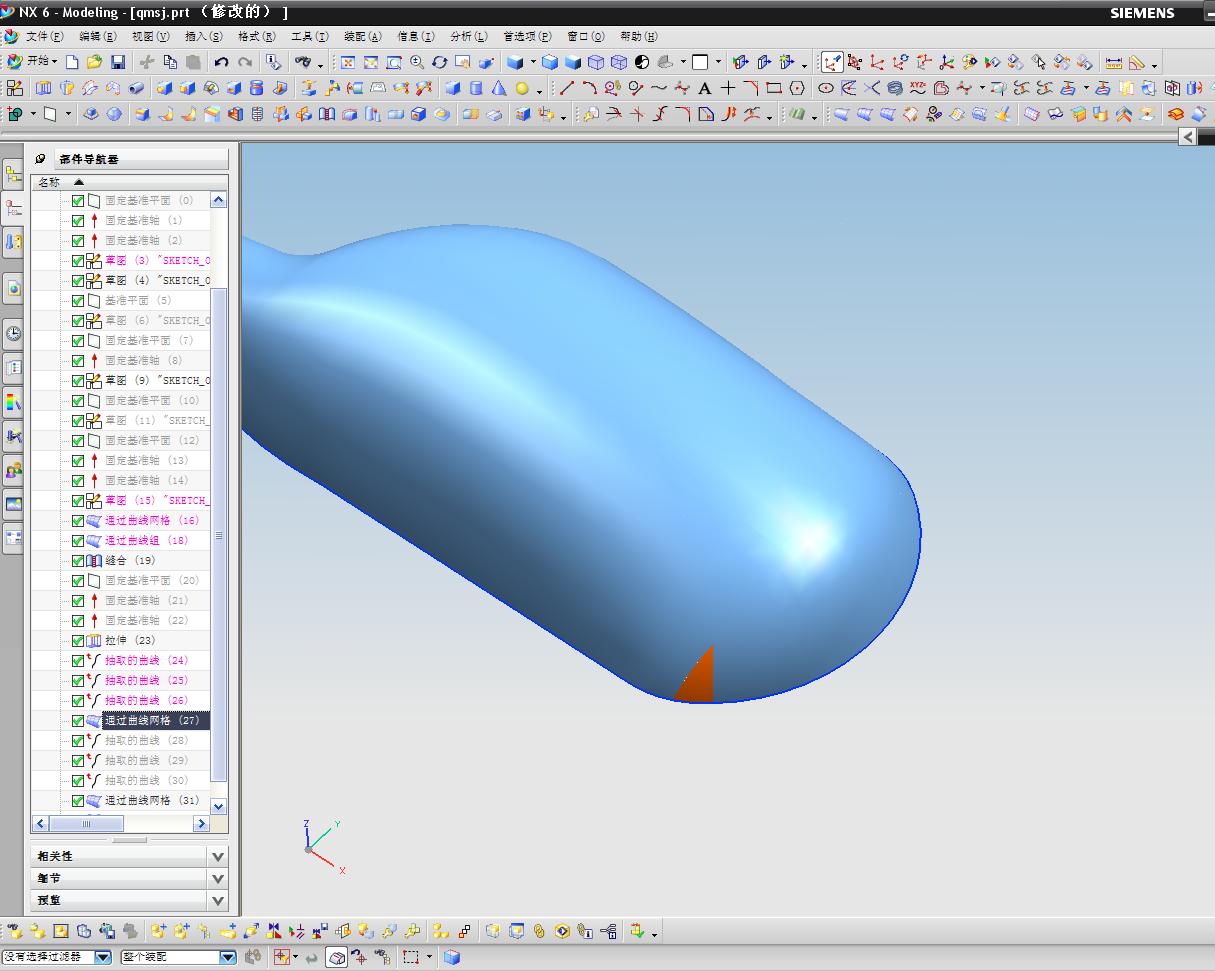Open the 没有选择过滤器 selection filter dropdown
Viewport: 1215px width, 971px height.
[102, 957]
